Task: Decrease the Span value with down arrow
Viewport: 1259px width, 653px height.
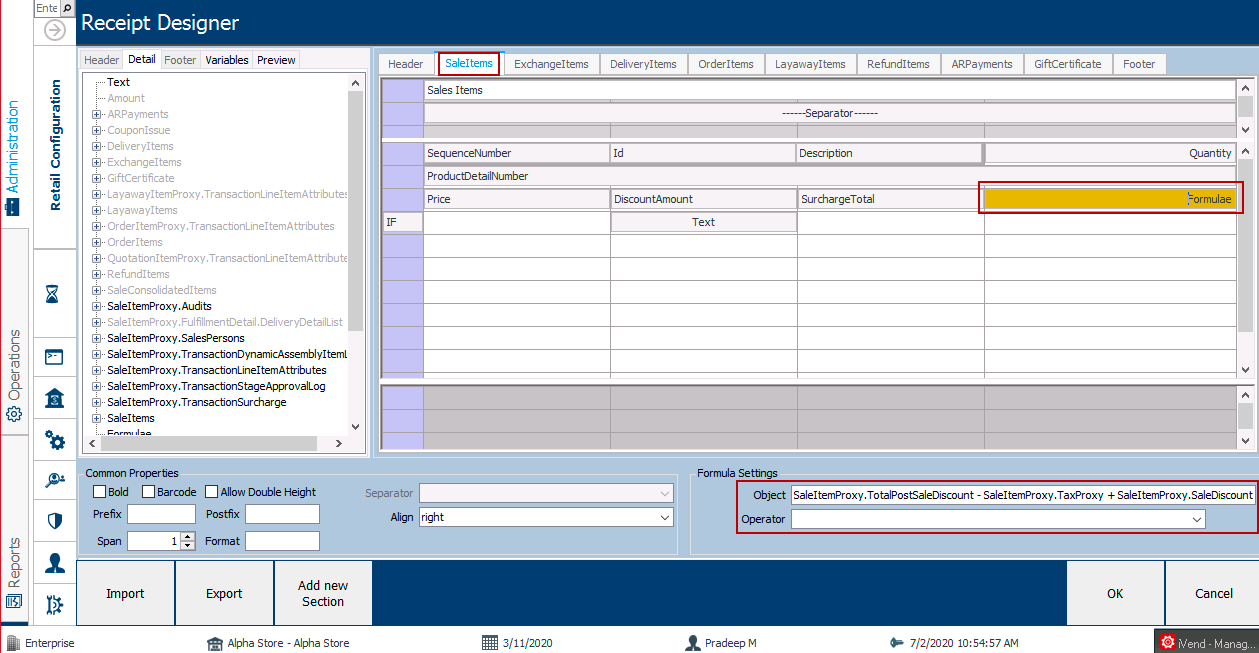Action: click(x=187, y=546)
